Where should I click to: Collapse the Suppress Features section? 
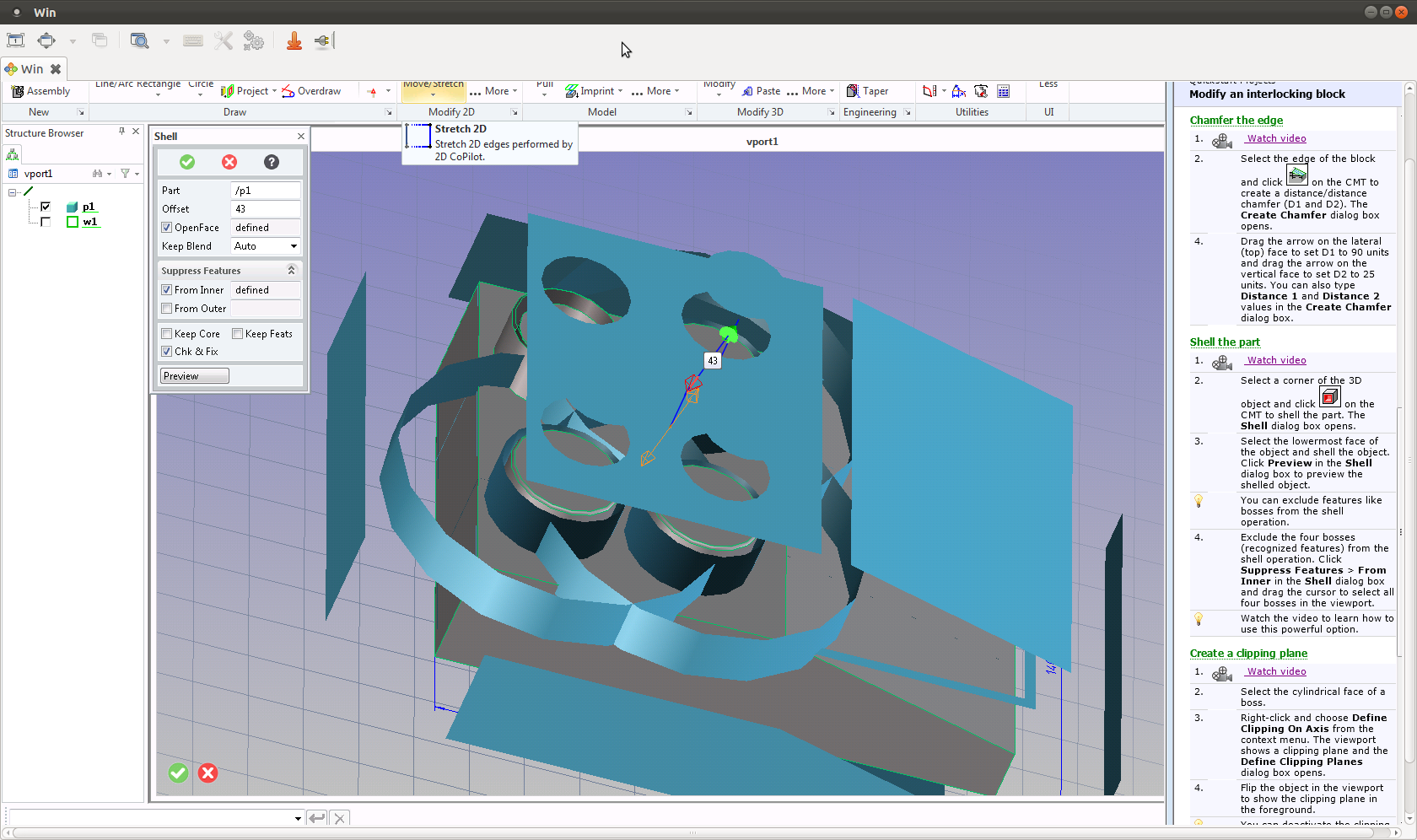coord(292,271)
